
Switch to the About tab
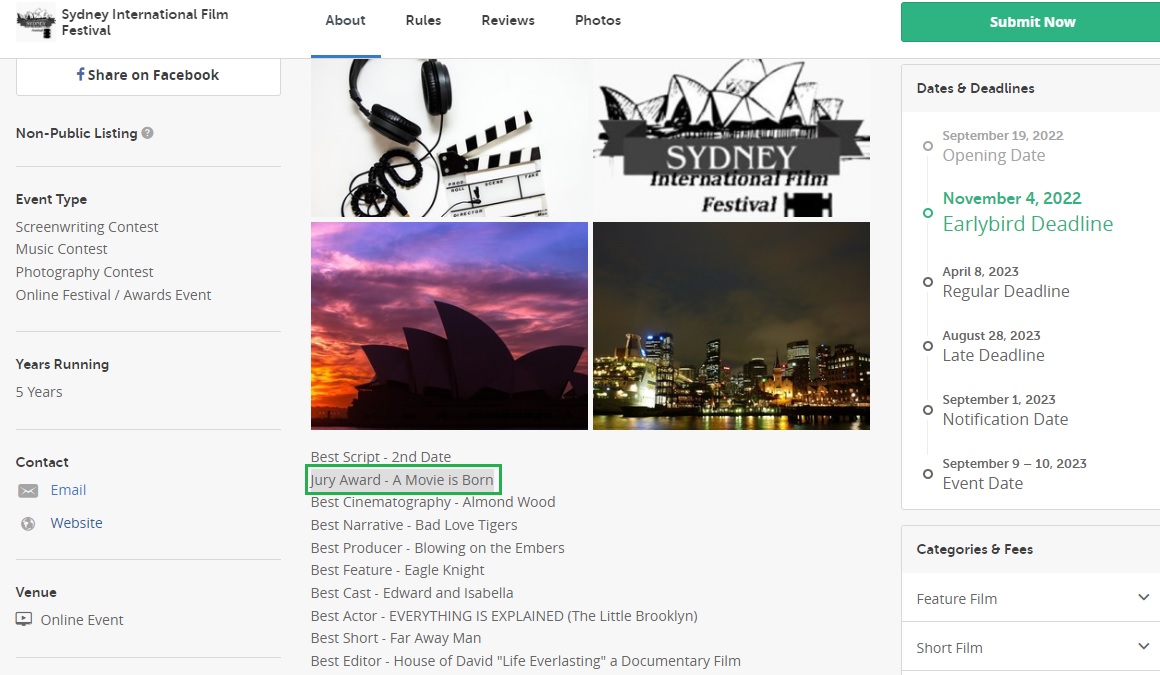coord(345,21)
